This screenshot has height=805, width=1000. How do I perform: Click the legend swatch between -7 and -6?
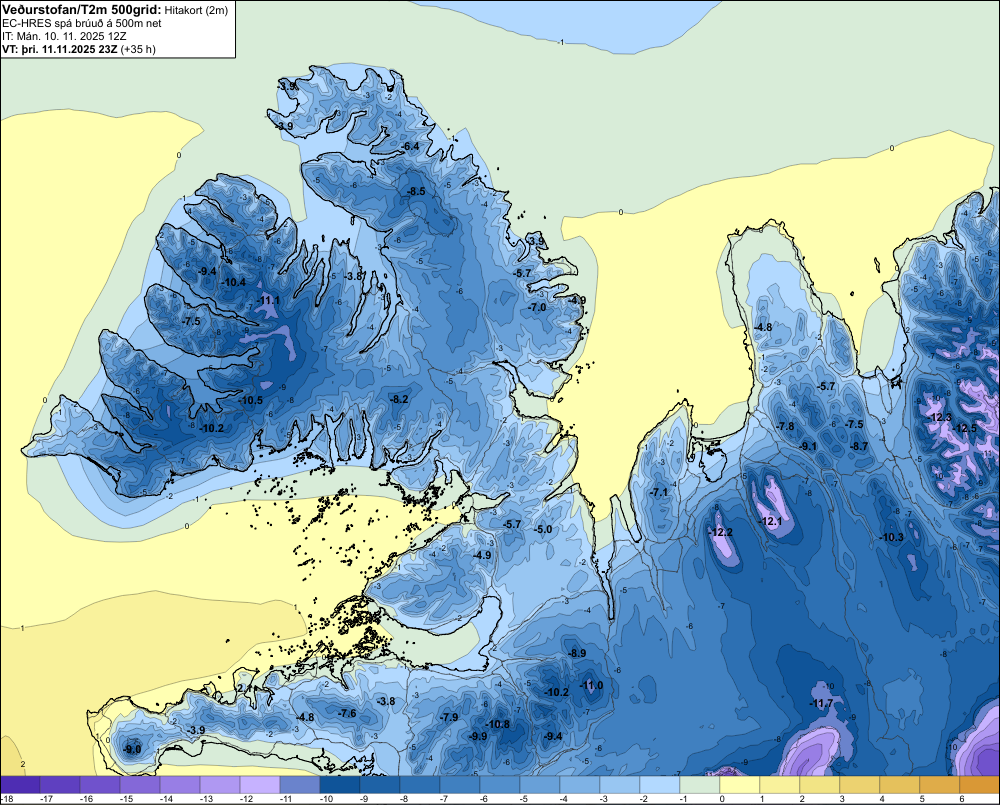tap(459, 785)
